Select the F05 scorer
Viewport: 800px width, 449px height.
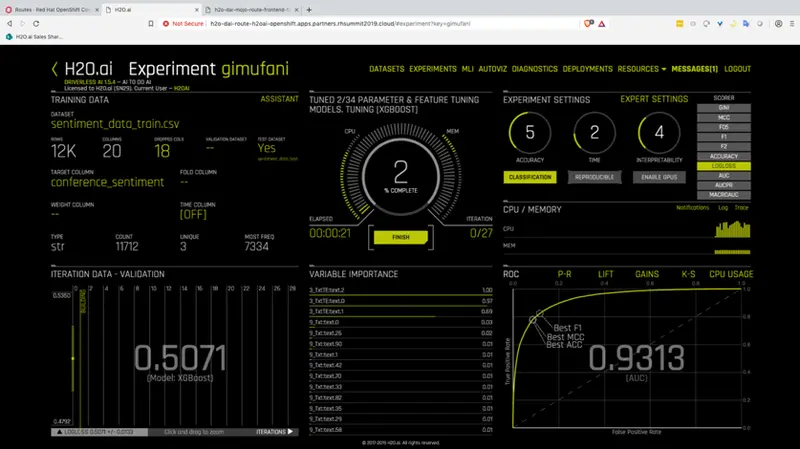pyautogui.click(x=723, y=127)
